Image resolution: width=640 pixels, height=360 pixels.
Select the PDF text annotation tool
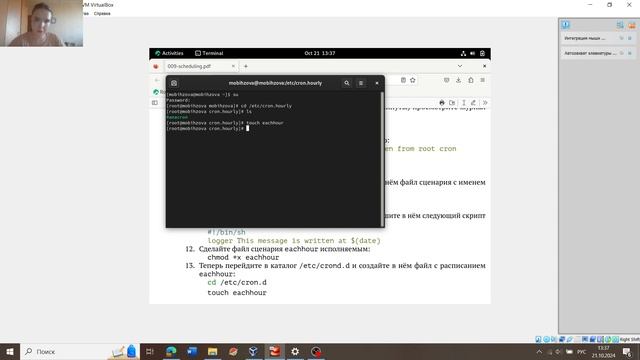(464, 103)
